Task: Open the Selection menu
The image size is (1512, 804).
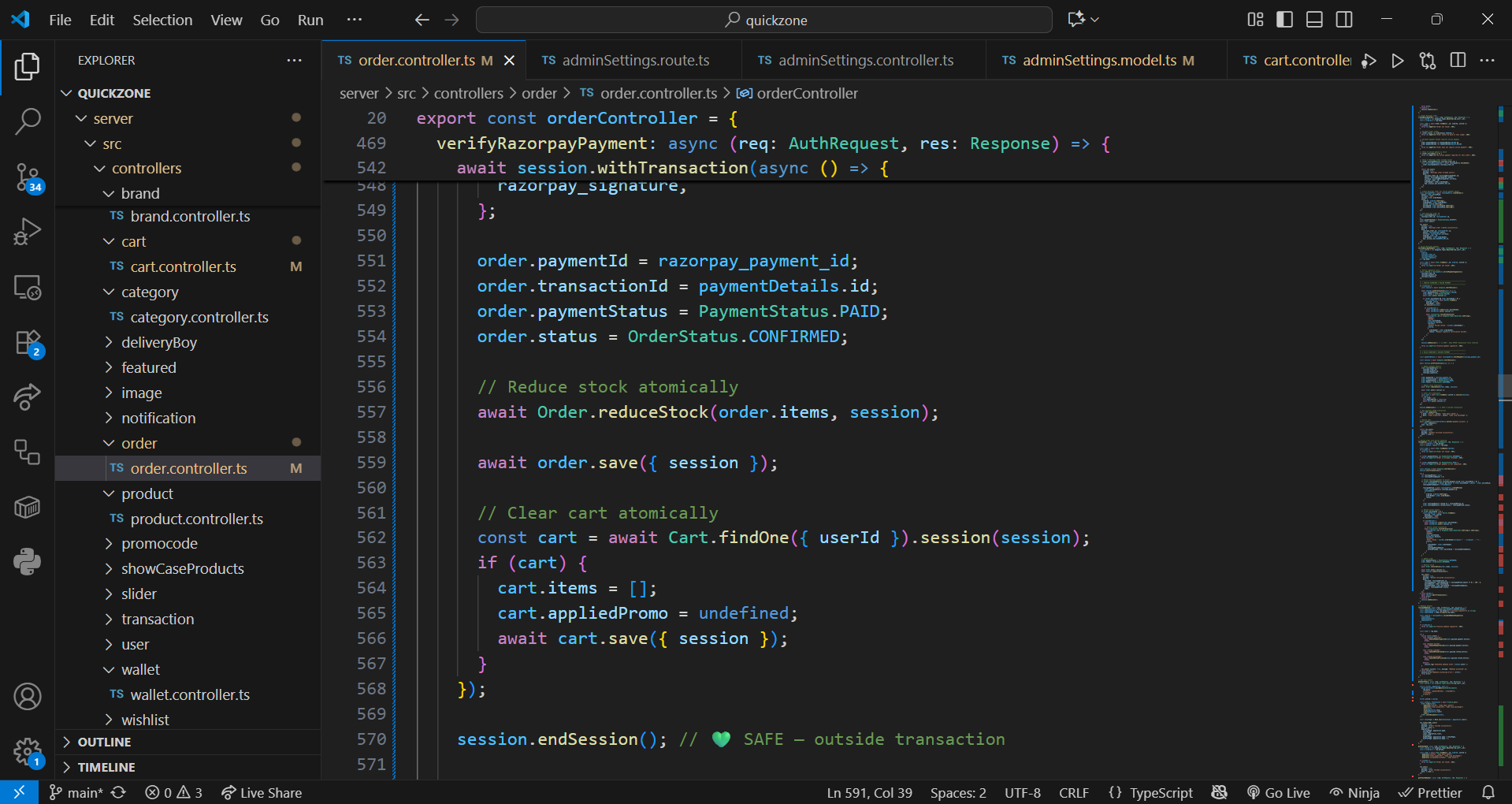Action: coord(162,20)
